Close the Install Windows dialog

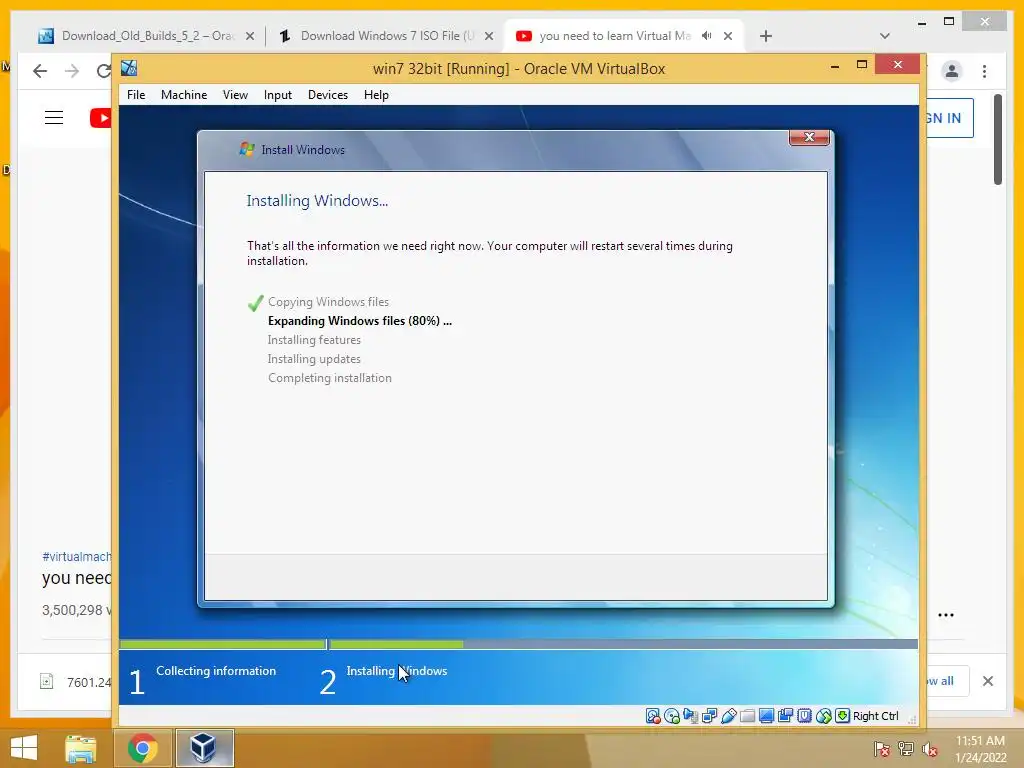[809, 137]
